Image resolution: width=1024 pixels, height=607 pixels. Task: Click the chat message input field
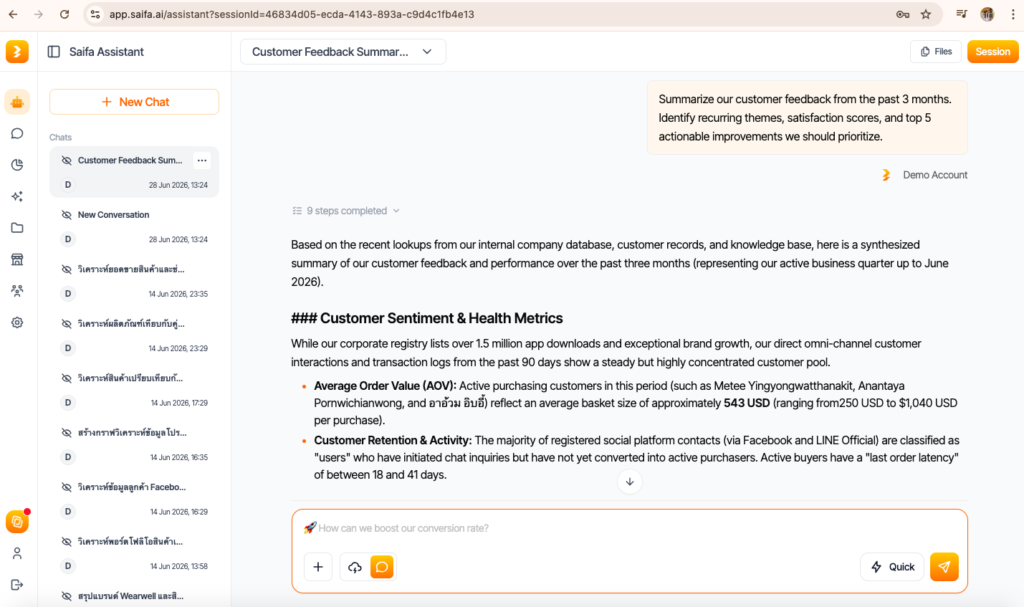click(630, 528)
